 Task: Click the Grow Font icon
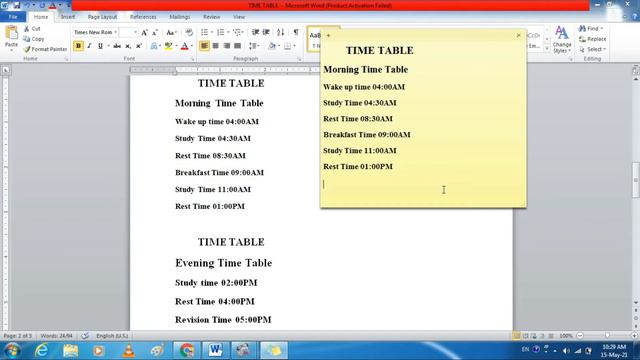pyautogui.click(x=144, y=32)
